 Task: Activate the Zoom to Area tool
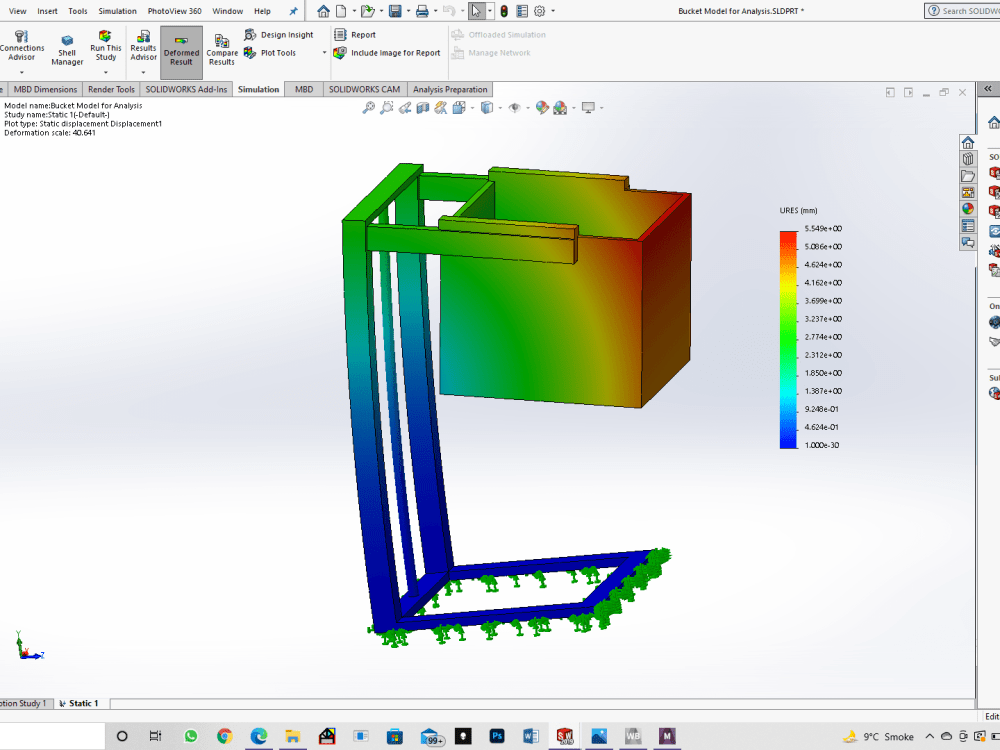387,107
